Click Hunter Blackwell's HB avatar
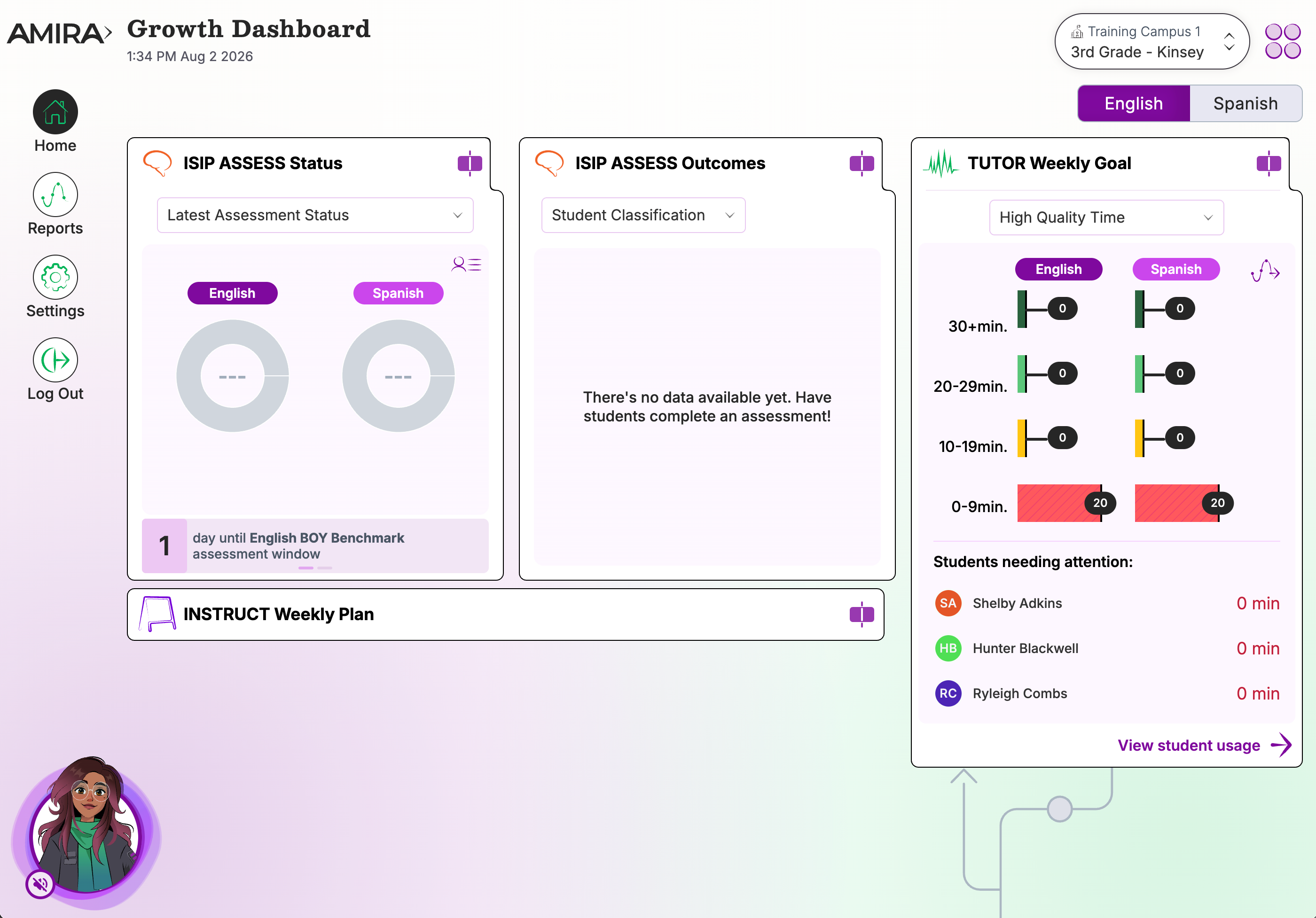This screenshot has height=918, width=1316. coord(948,648)
